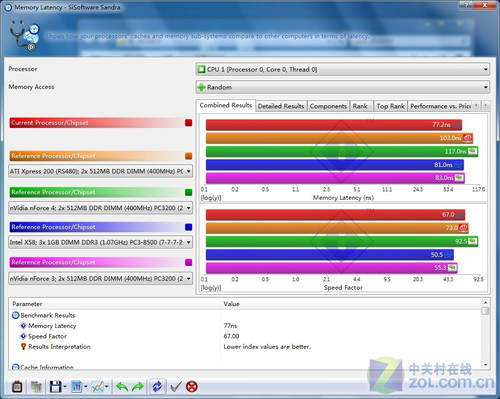The height and width of the screenshot is (399, 500).
Task: Open the nVidia nForce 3 reference dropdown
Action: click(x=100, y=278)
